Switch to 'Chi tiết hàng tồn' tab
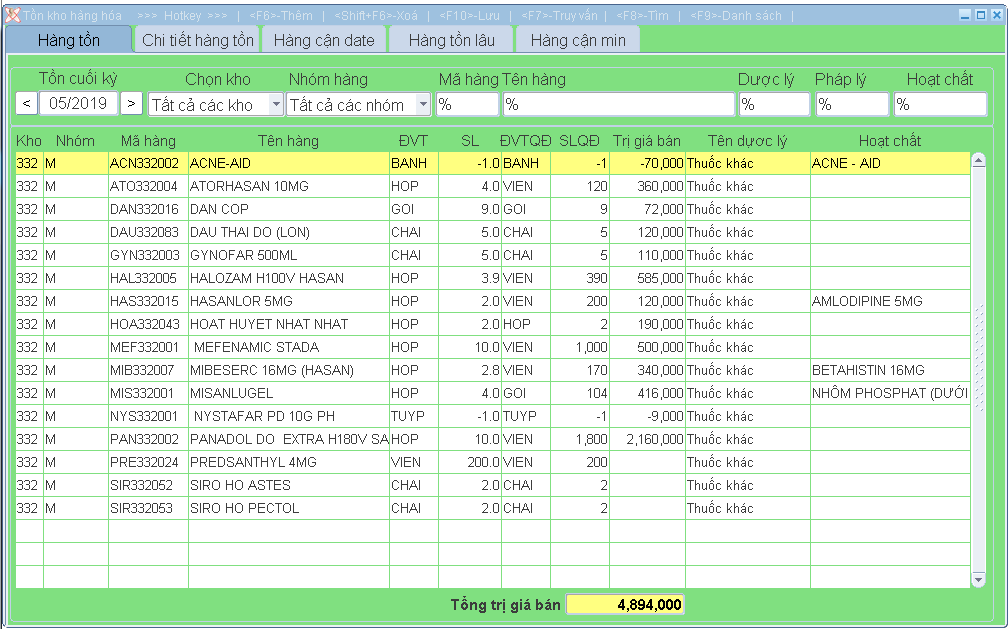 198,40
